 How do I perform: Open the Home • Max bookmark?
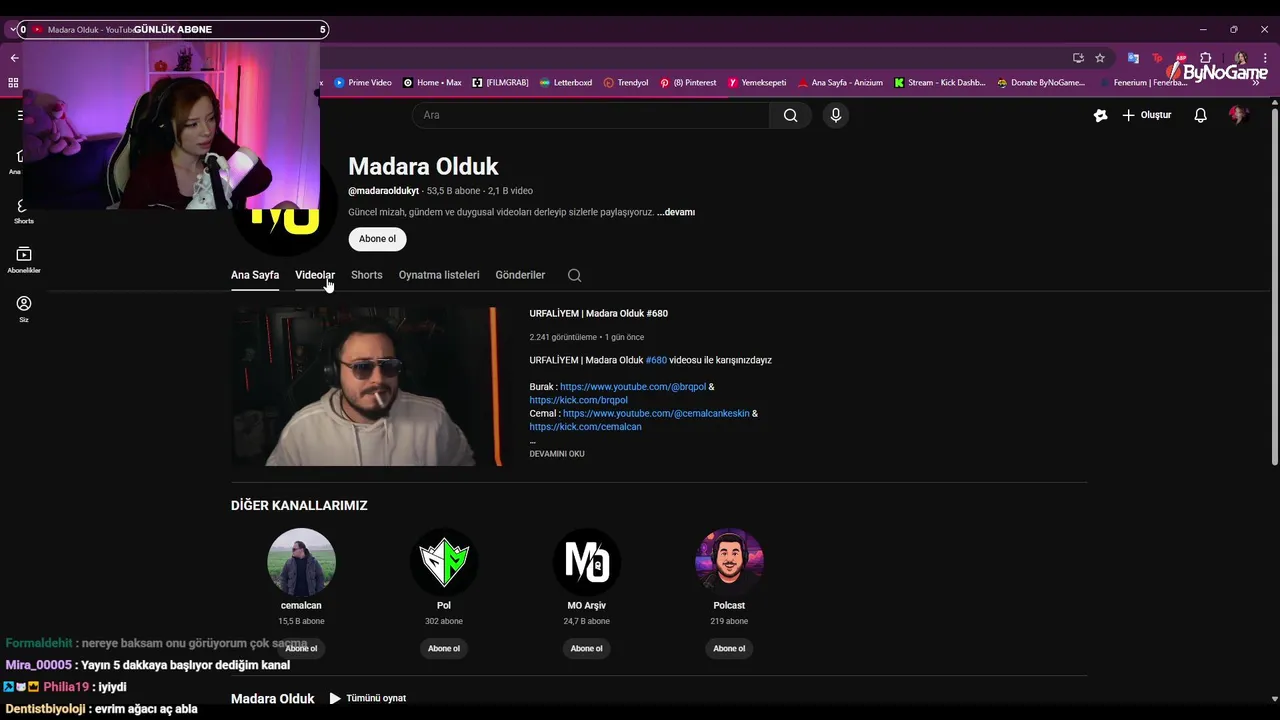coord(432,83)
